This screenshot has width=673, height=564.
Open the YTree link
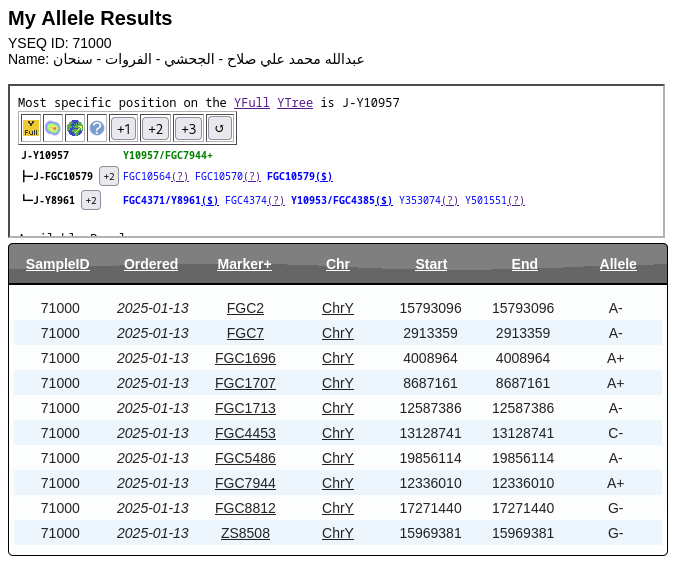[295, 103]
